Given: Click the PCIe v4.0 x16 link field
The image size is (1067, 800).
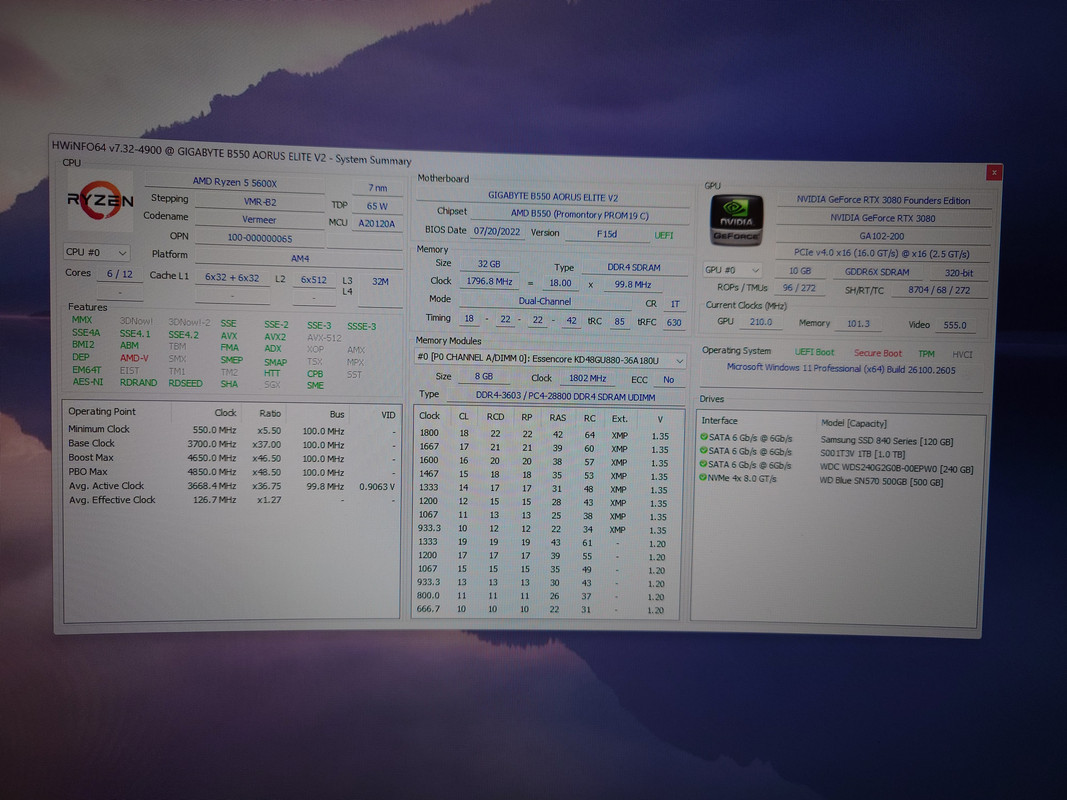Looking at the screenshot, I should [881, 254].
